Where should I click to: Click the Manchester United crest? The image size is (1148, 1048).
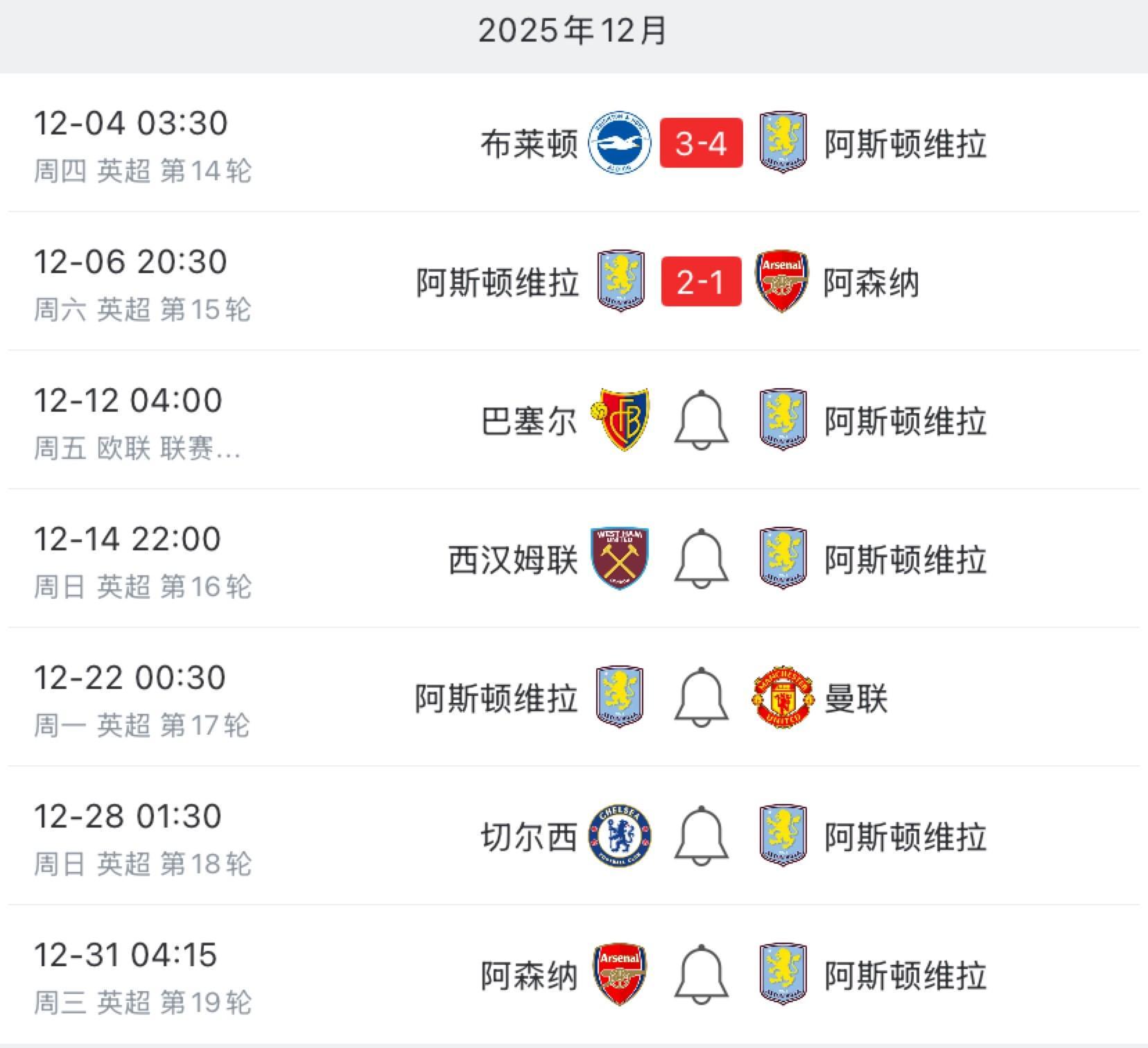click(782, 697)
